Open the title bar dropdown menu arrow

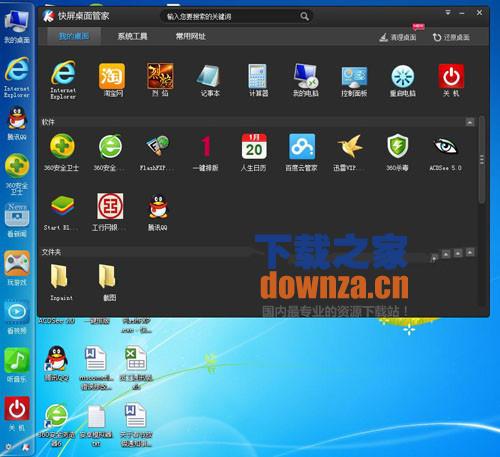[448, 13]
